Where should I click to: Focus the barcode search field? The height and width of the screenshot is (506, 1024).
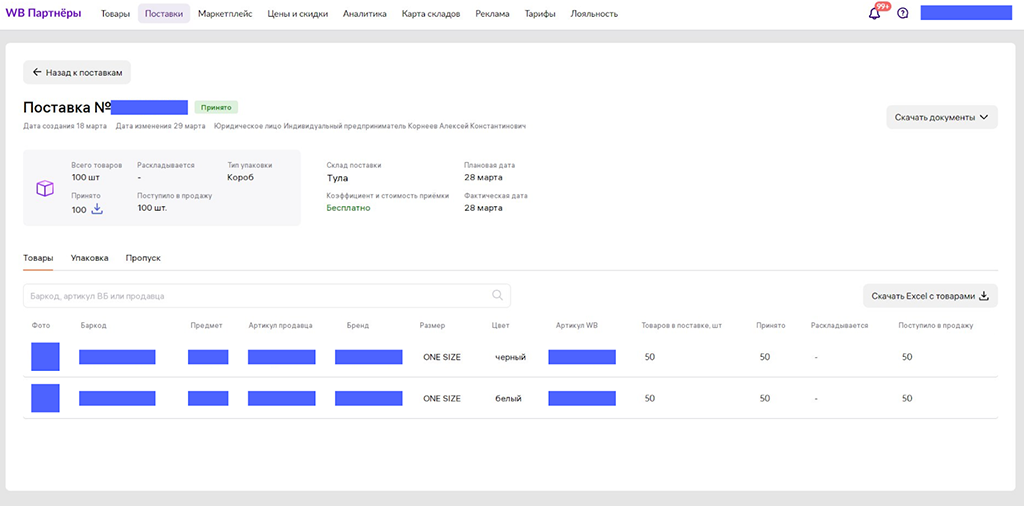point(266,296)
